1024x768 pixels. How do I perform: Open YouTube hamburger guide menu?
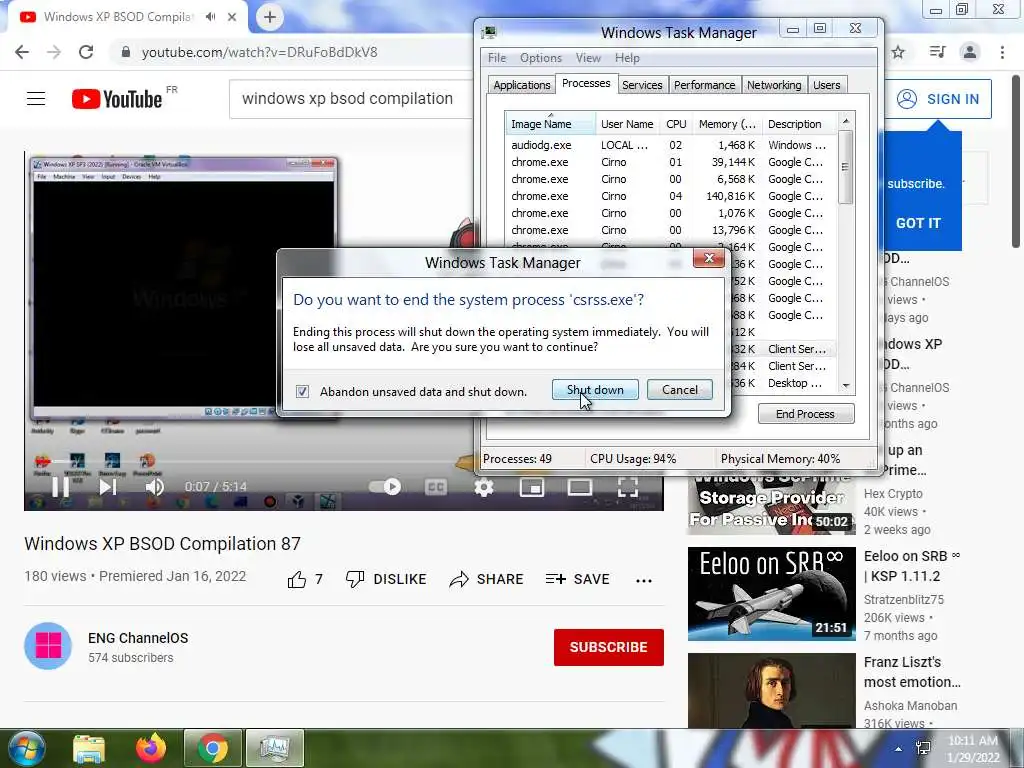click(x=36, y=99)
